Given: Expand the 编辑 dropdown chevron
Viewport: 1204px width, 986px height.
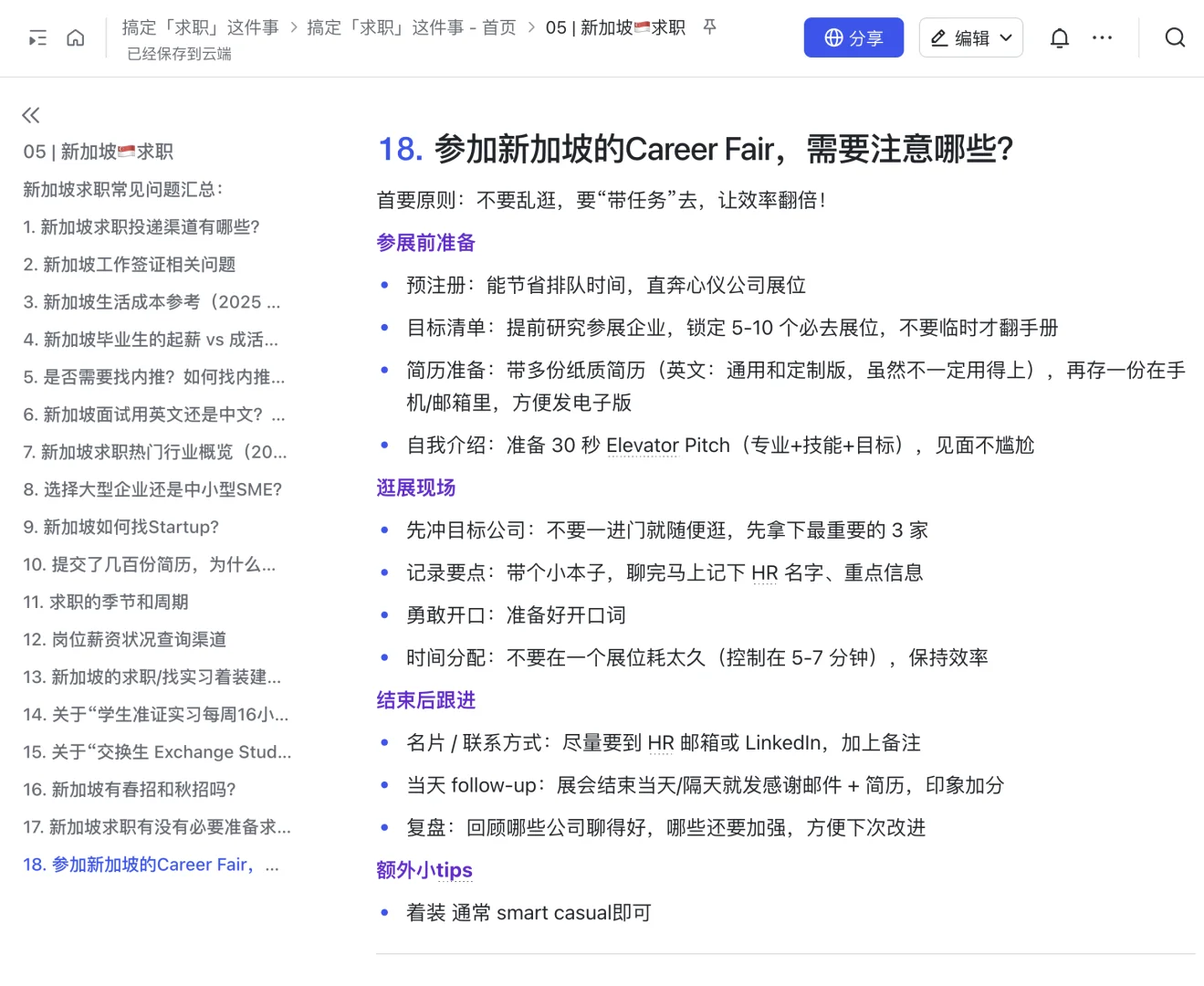Looking at the screenshot, I should coord(1006,37).
